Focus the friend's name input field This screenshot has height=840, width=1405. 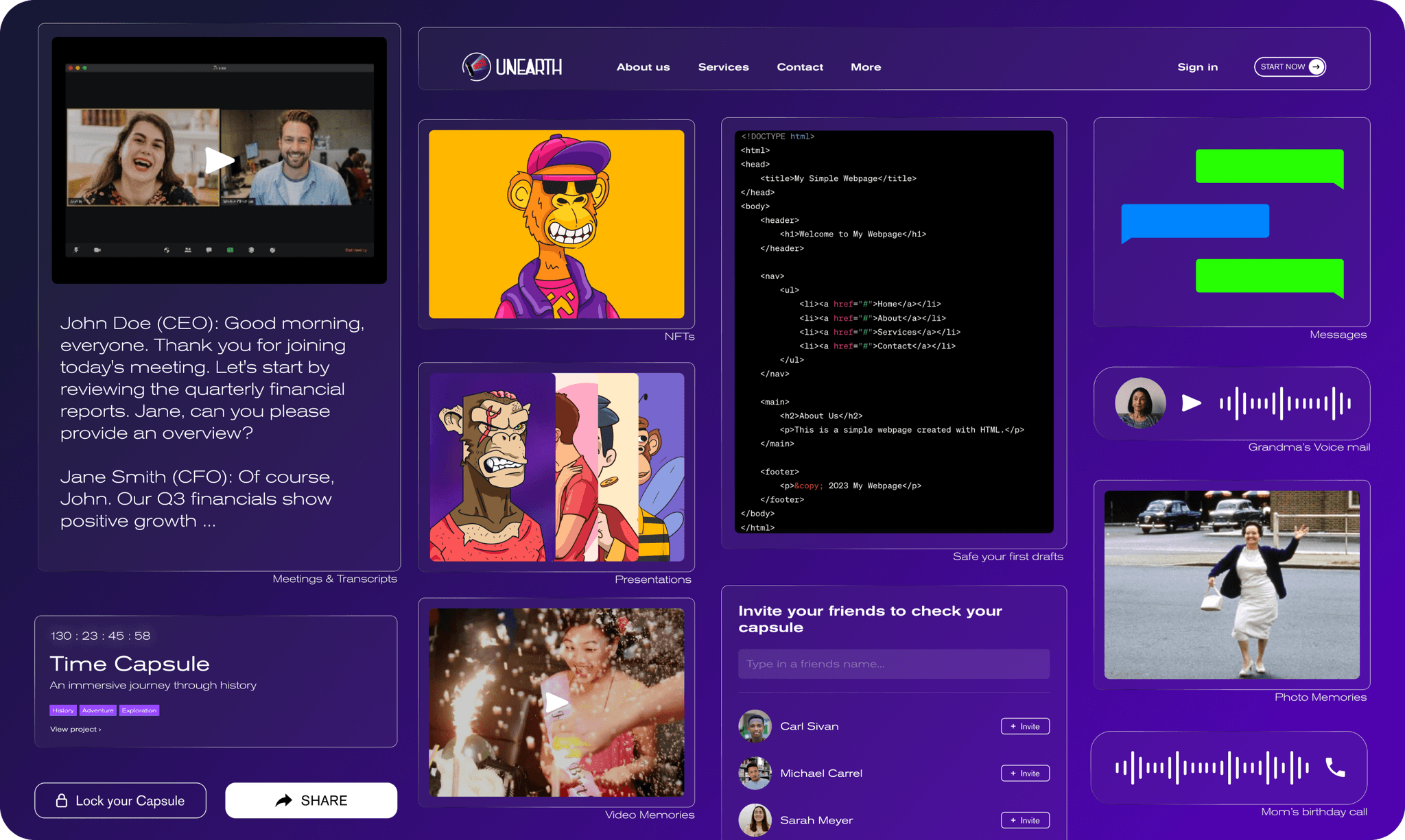[x=894, y=664]
